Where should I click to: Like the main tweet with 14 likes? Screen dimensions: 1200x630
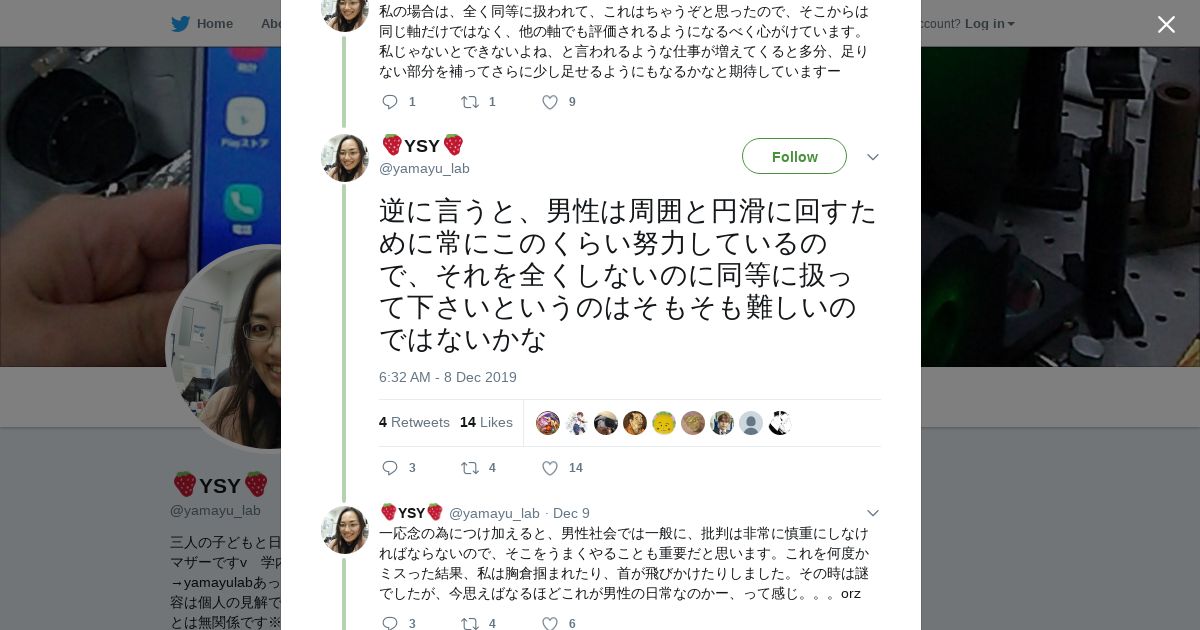550,468
